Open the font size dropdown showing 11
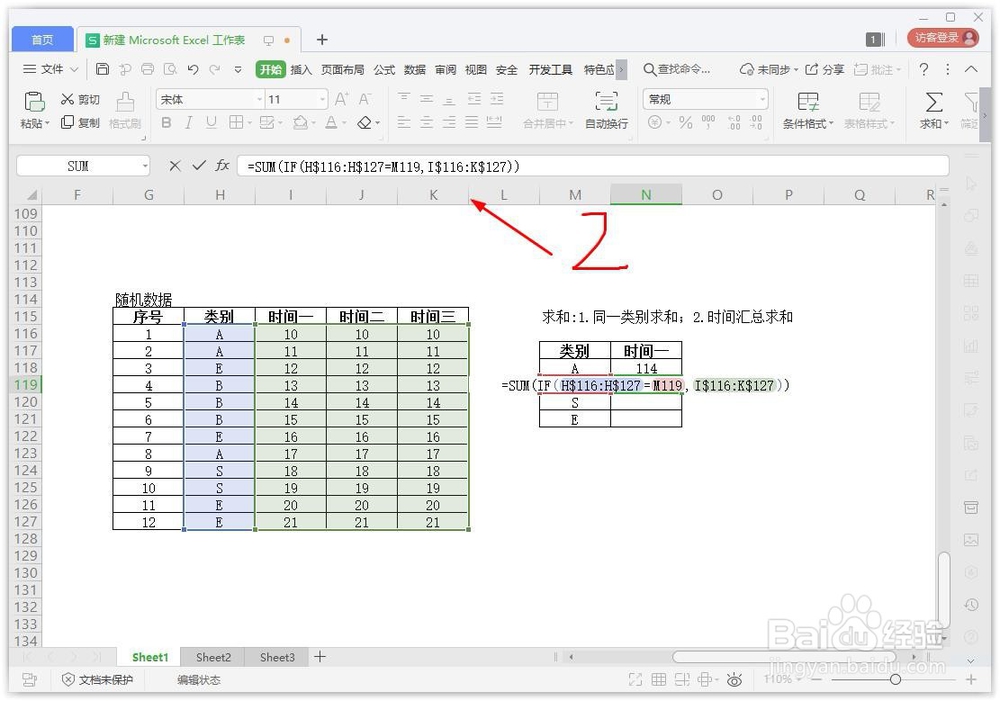Viewport: 1000px width, 701px height. [323, 100]
